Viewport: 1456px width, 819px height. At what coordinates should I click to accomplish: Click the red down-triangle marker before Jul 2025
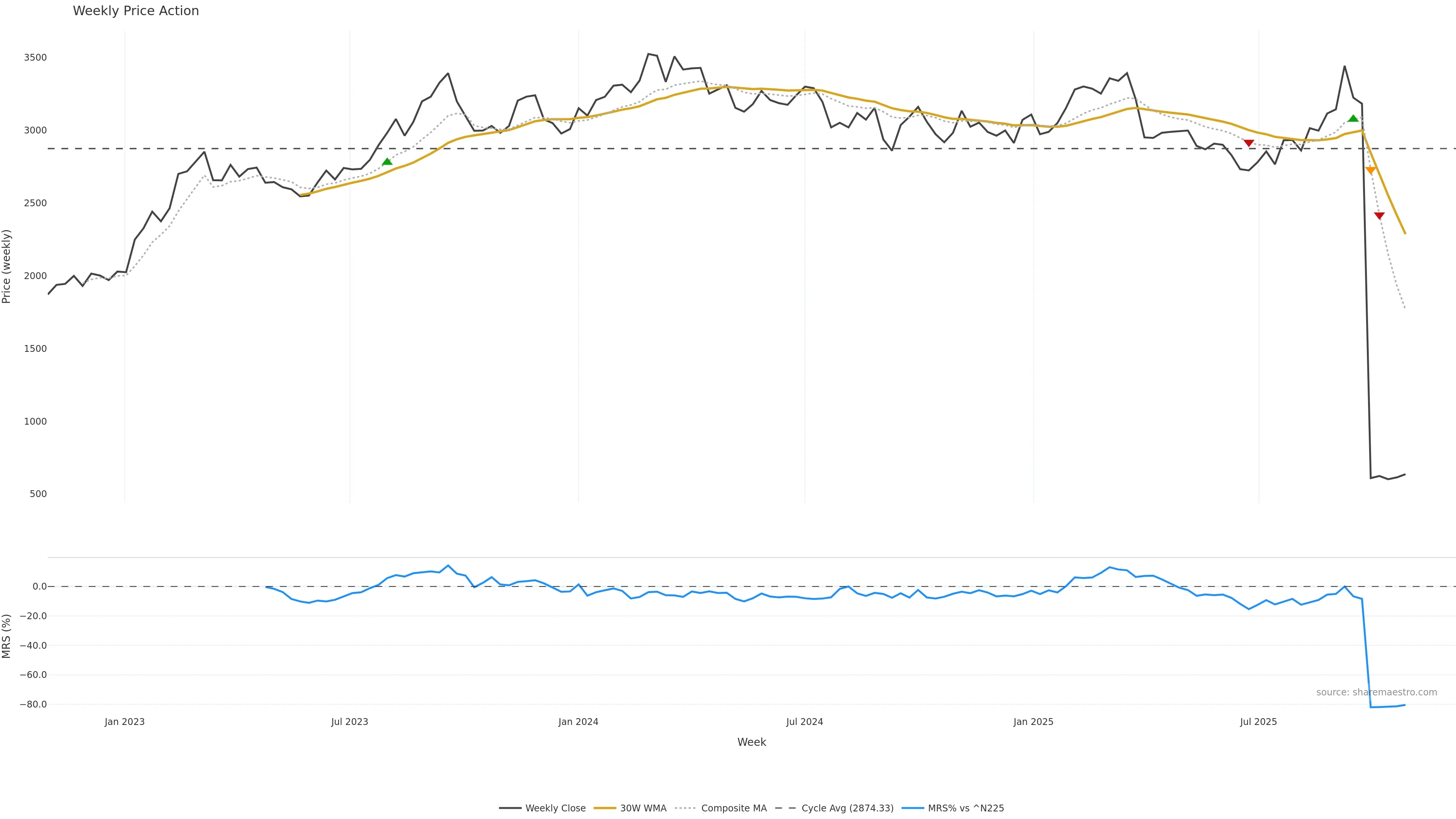1249,143
